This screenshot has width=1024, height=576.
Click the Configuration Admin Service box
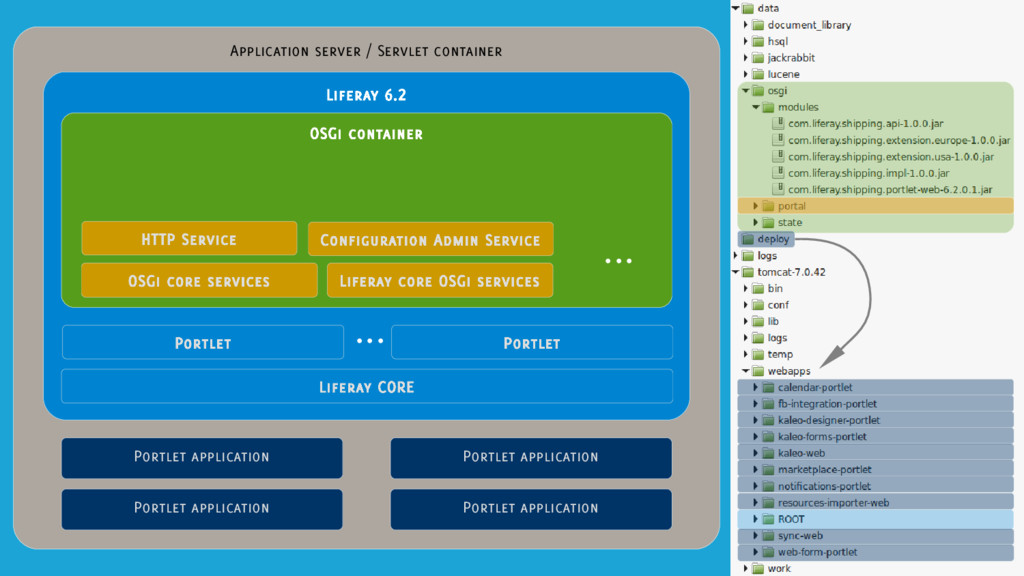click(430, 239)
